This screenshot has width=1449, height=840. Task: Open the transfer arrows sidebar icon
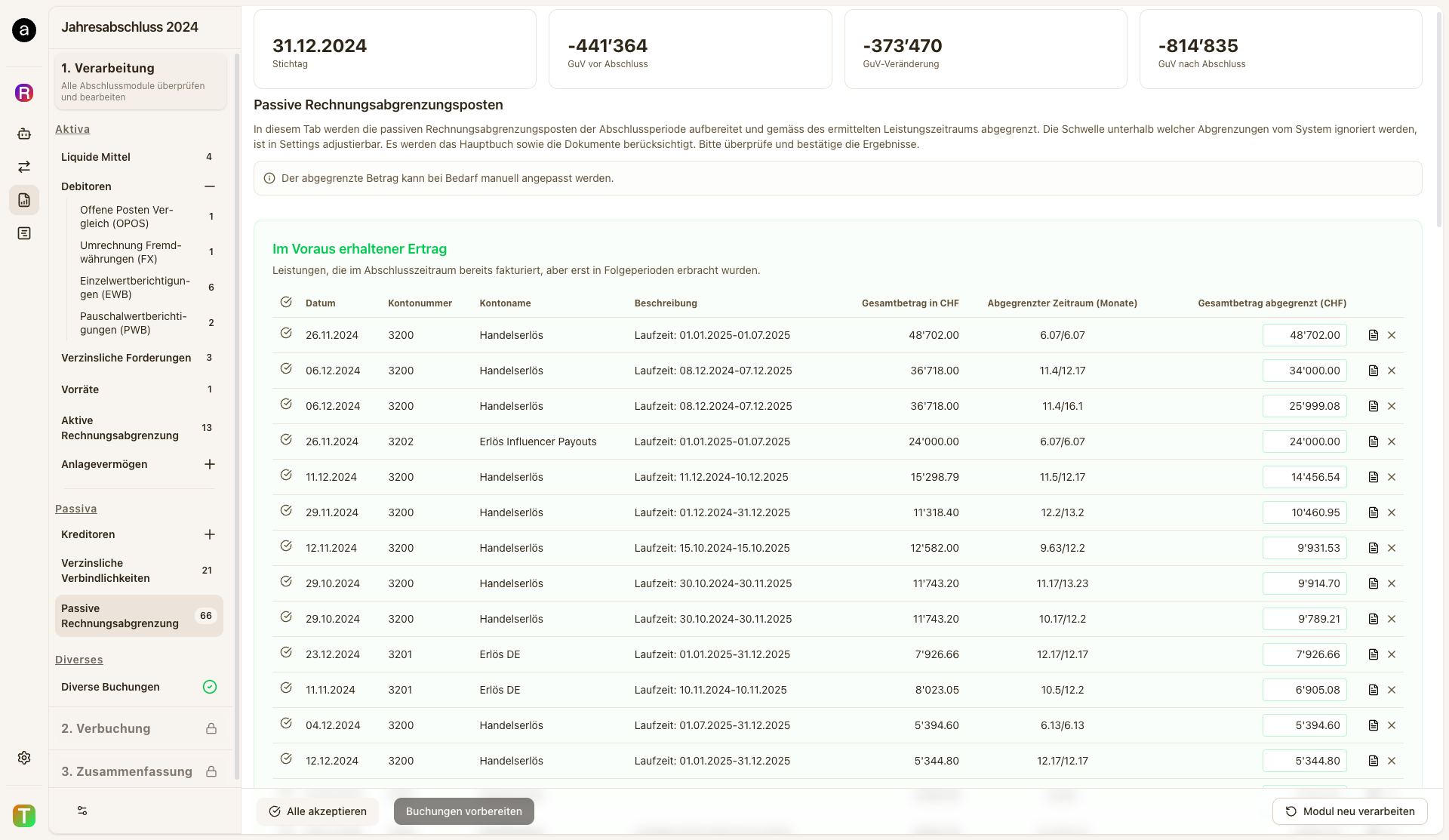point(24,167)
